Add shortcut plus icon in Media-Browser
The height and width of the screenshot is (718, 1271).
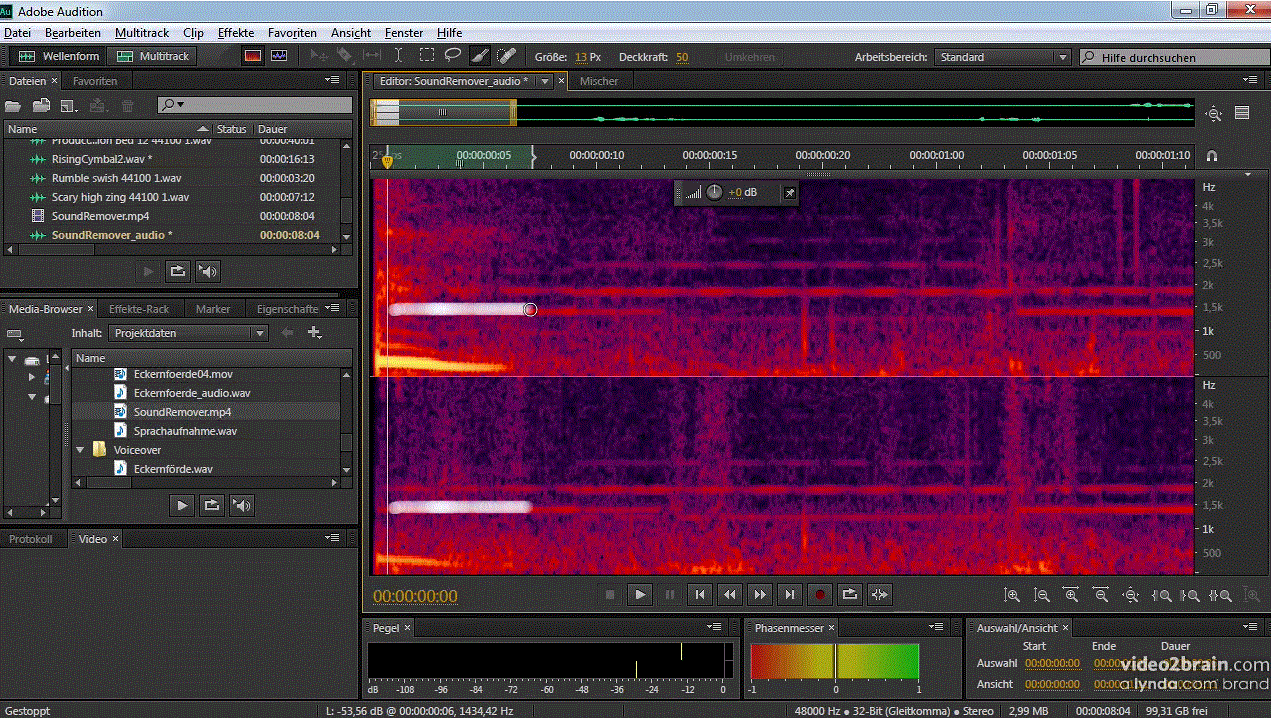click(x=314, y=332)
